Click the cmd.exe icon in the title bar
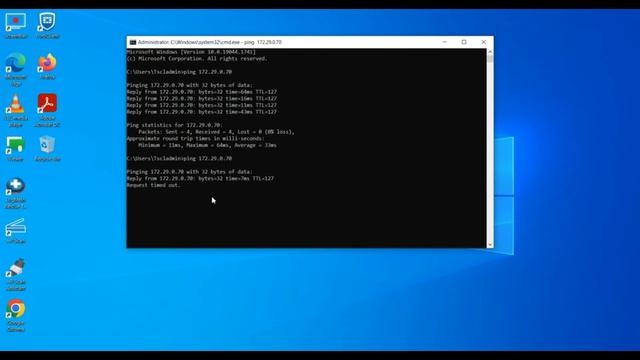This screenshot has height=360, width=640. [133, 42]
